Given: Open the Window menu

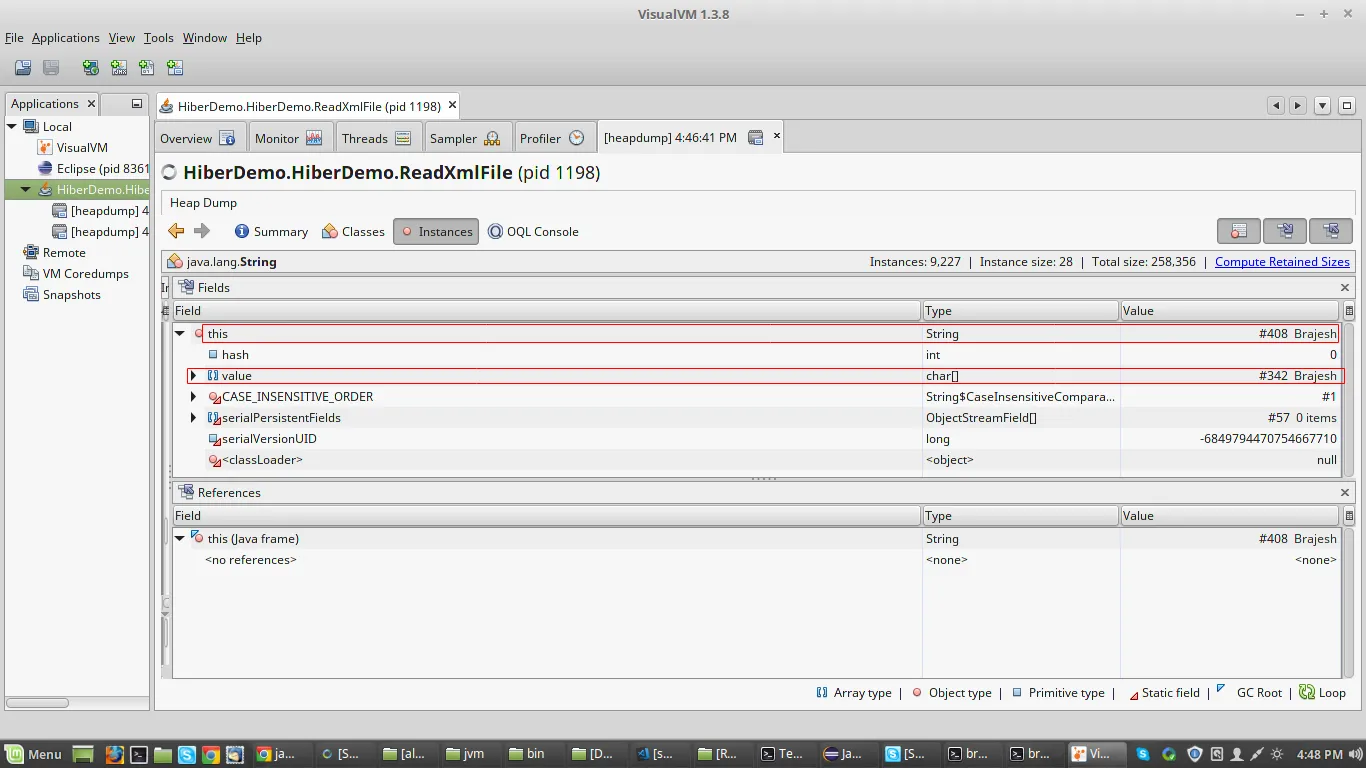Looking at the screenshot, I should 205,38.
